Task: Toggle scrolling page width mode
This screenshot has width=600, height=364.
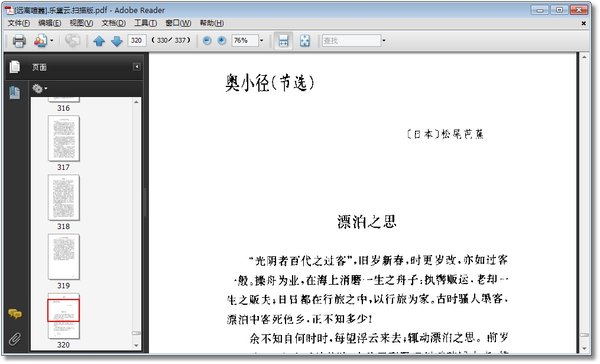Action: click(284, 41)
